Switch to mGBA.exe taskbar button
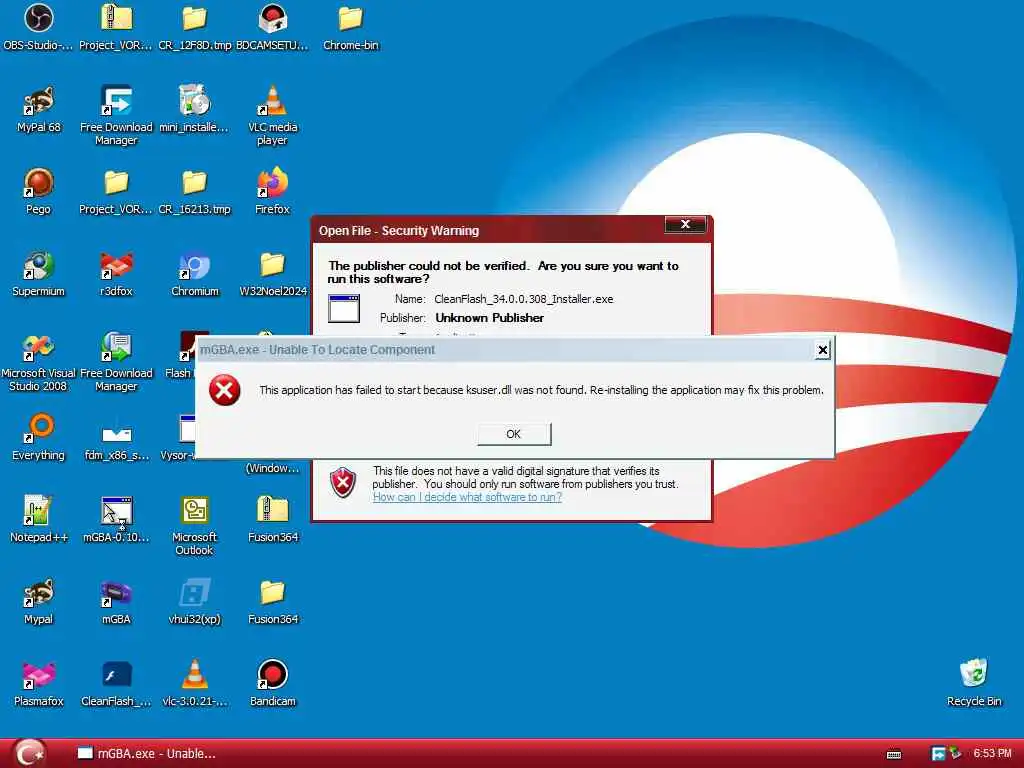The height and width of the screenshot is (768, 1024). pyautogui.click(x=147, y=754)
